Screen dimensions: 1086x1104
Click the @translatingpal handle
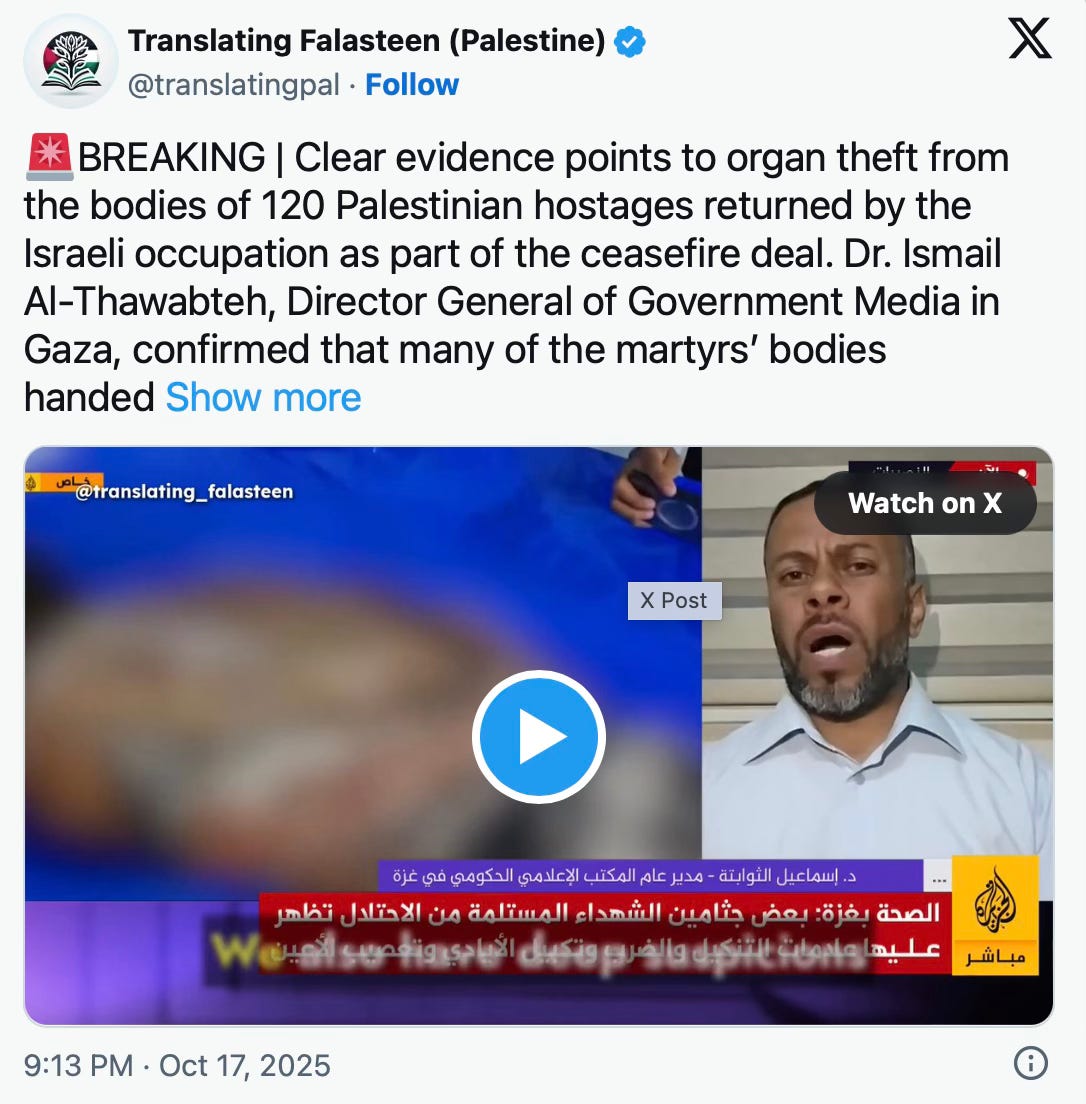point(234,85)
